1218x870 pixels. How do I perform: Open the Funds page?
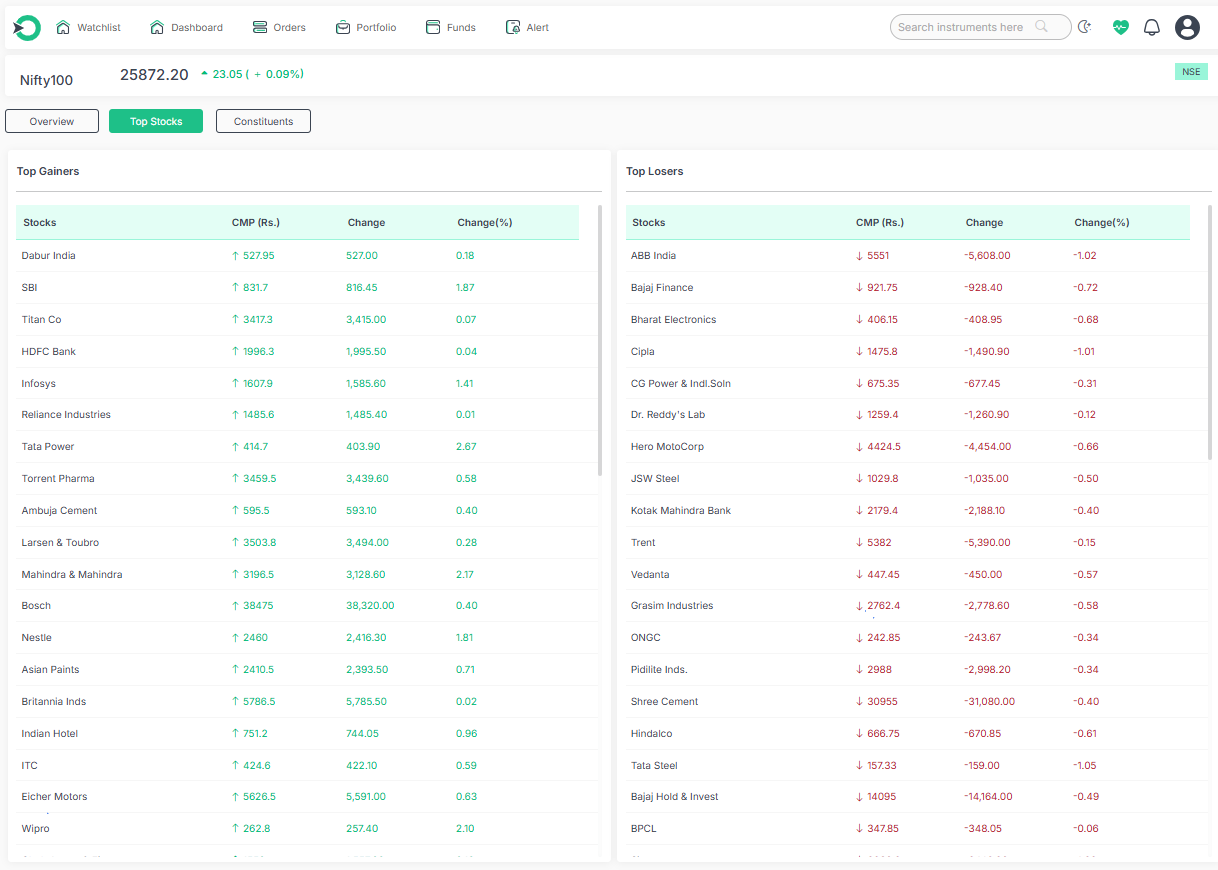click(x=451, y=28)
